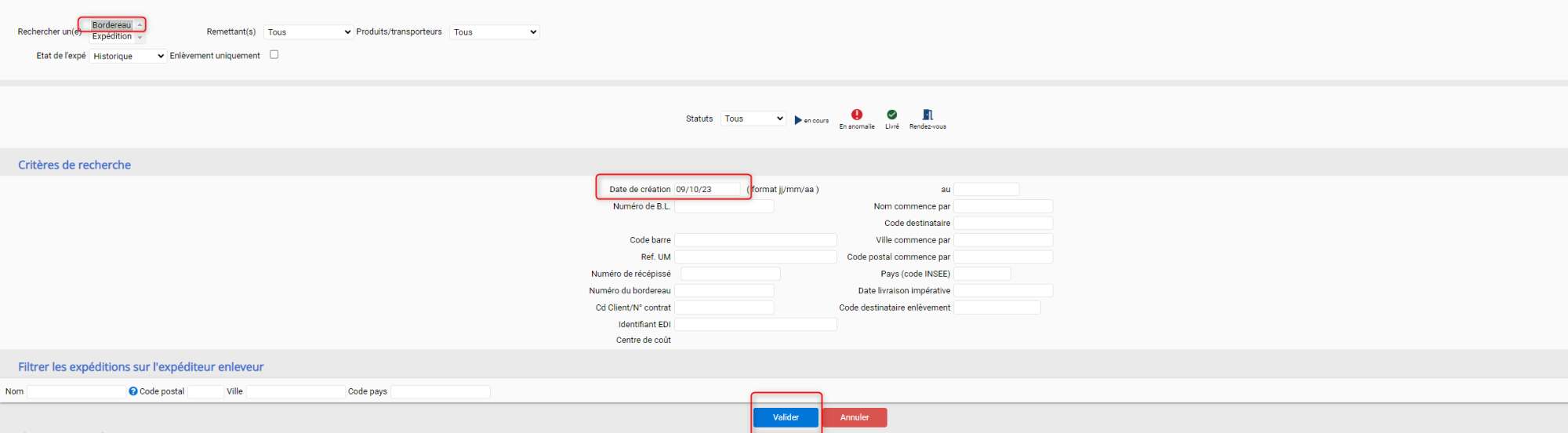Click the 'Numéro du bordereau' input
Screen dimensions: 1568x433
point(724,291)
